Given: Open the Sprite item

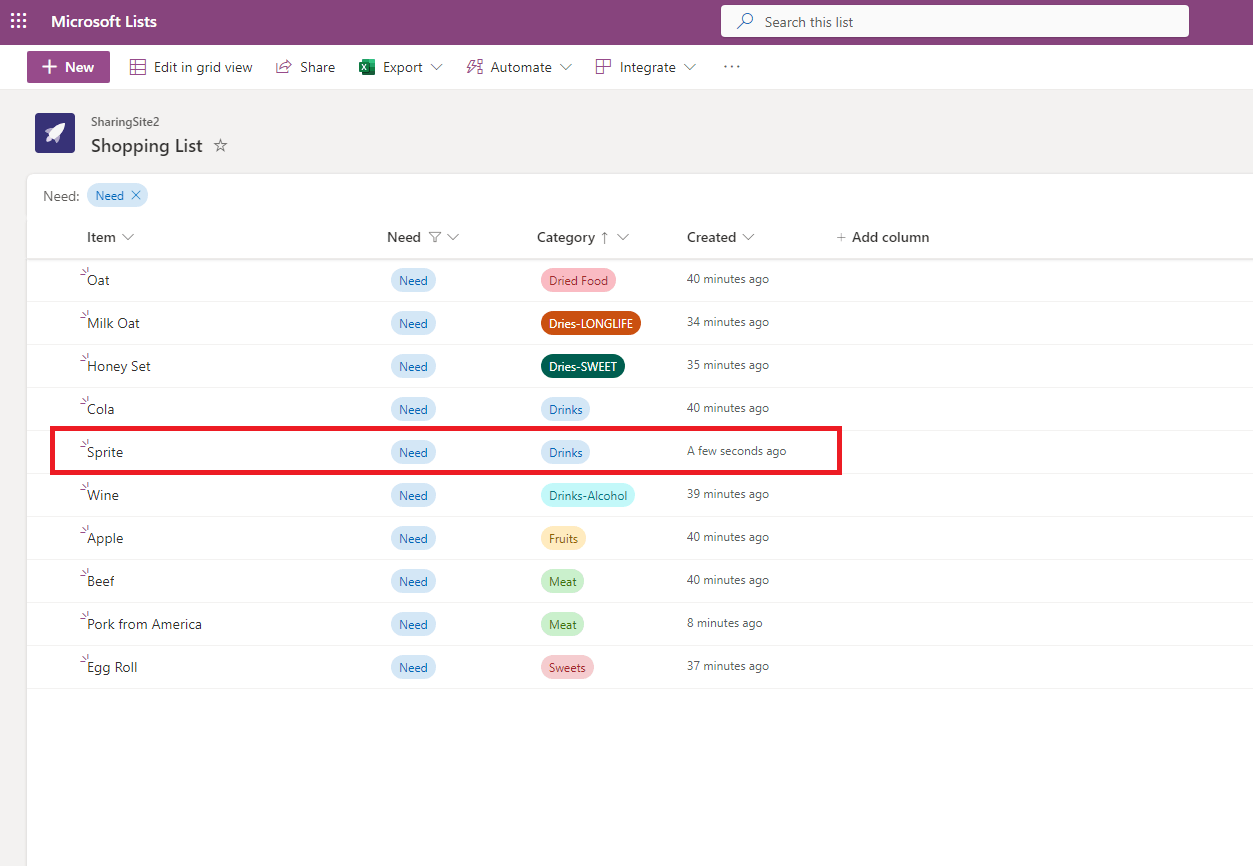Looking at the screenshot, I should point(105,452).
